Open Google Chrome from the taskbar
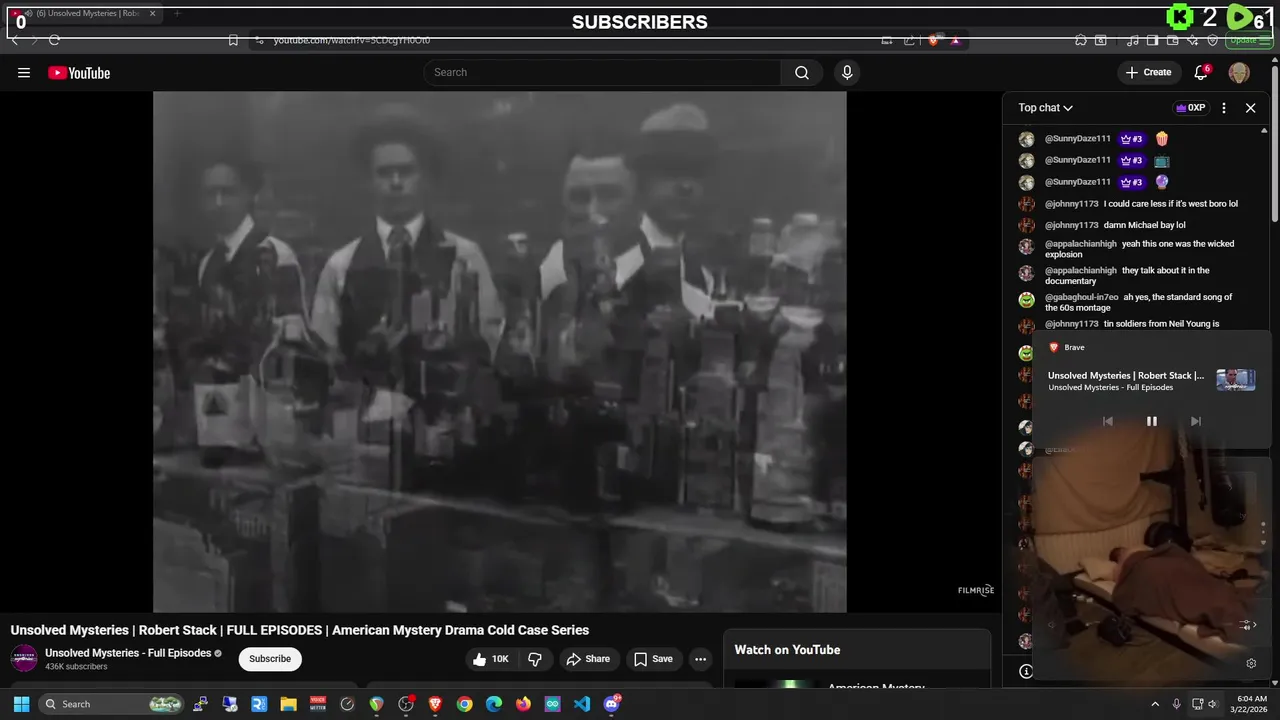This screenshot has width=1280, height=720. click(x=464, y=704)
